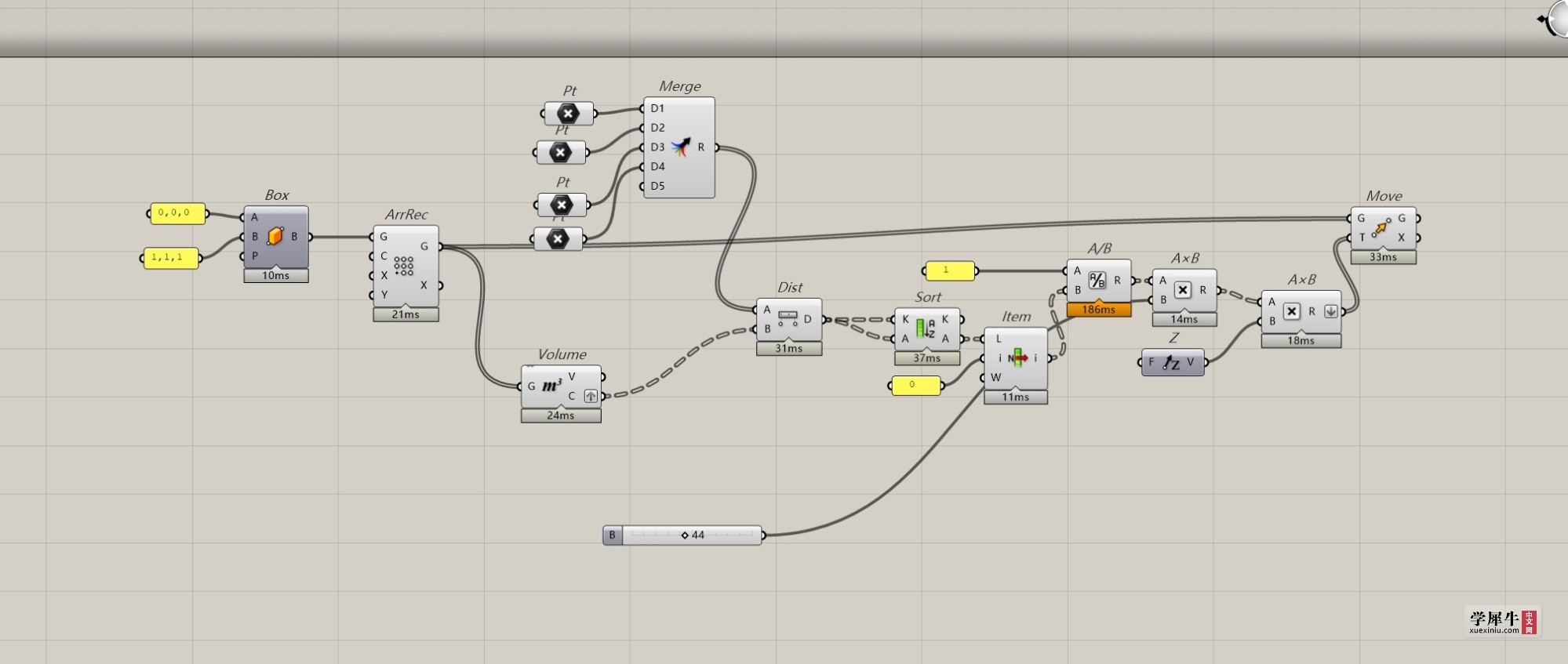This screenshot has width=1568, height=664.
Task: Click the D3 input of Merge
Action: pyautogui.click(x=656, y=147)
